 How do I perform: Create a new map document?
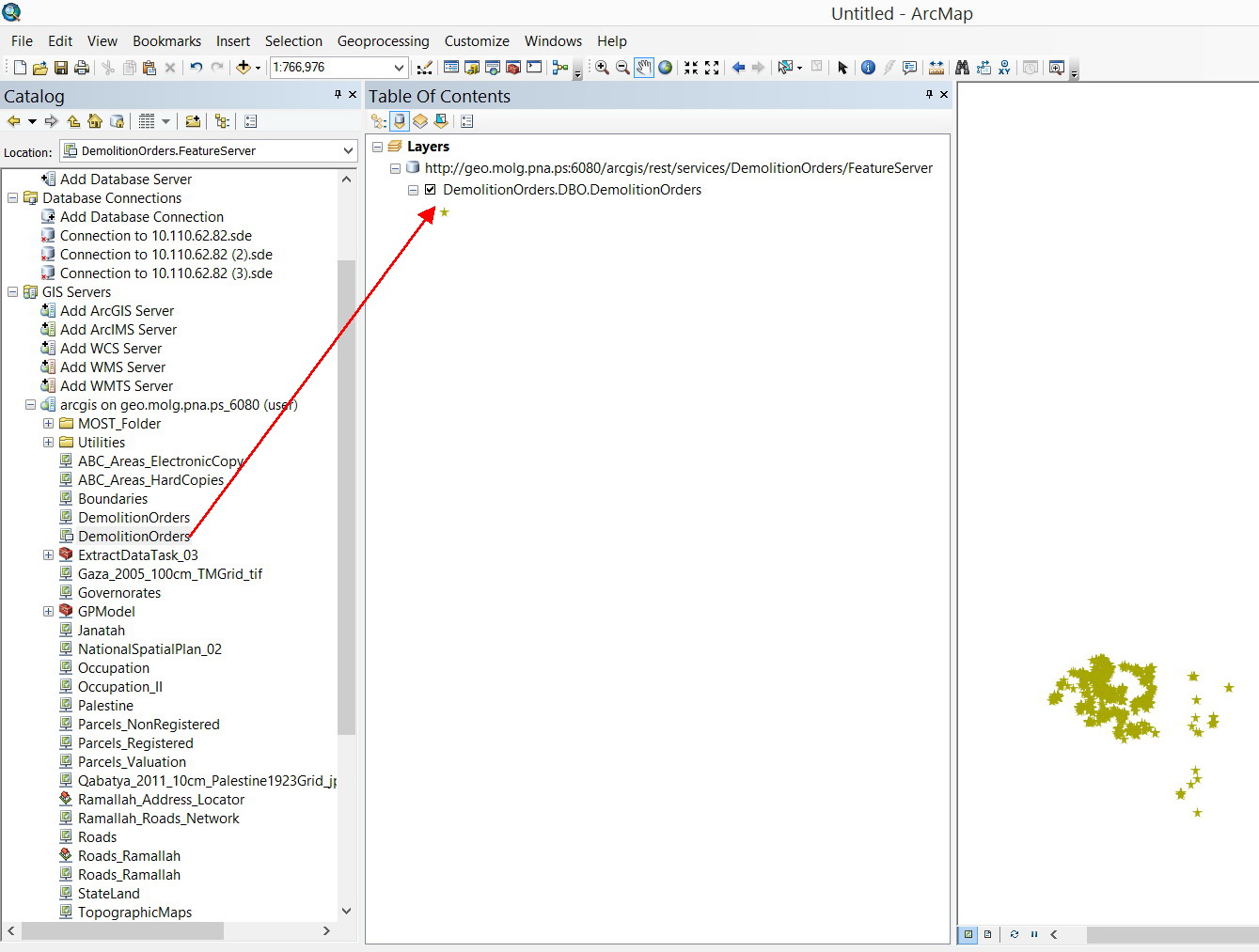(20, 68)
